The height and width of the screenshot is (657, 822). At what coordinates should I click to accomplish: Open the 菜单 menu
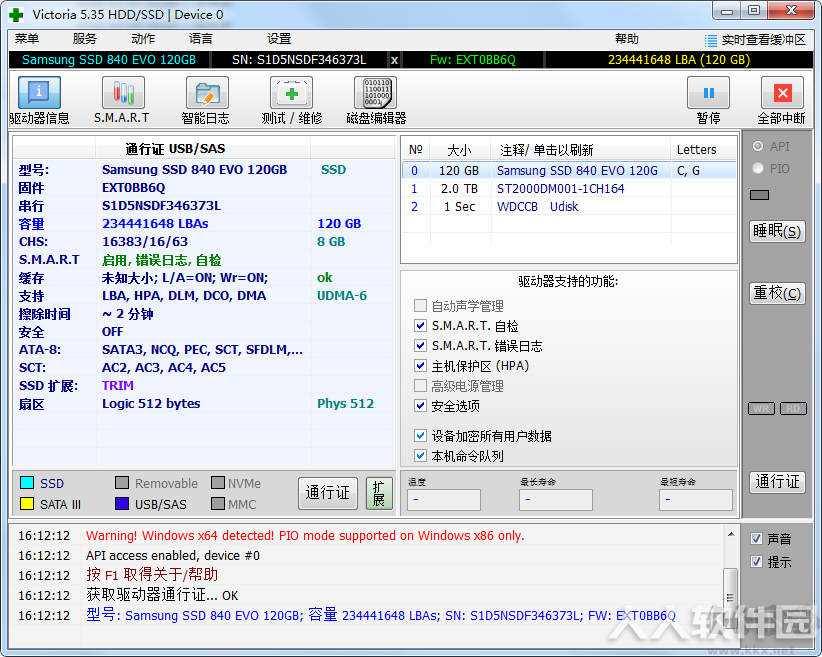[27, 39]
